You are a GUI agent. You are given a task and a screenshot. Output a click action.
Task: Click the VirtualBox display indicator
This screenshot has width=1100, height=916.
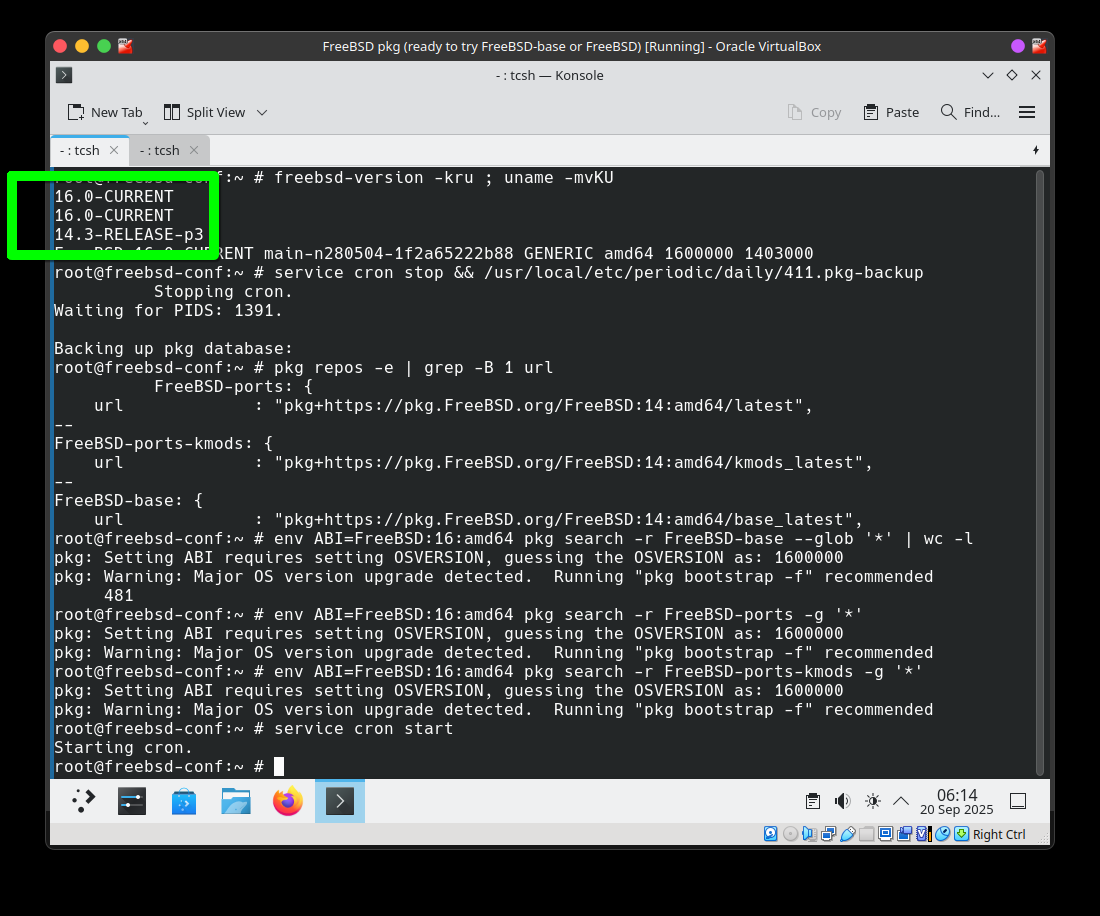click(x=885, y=834)
